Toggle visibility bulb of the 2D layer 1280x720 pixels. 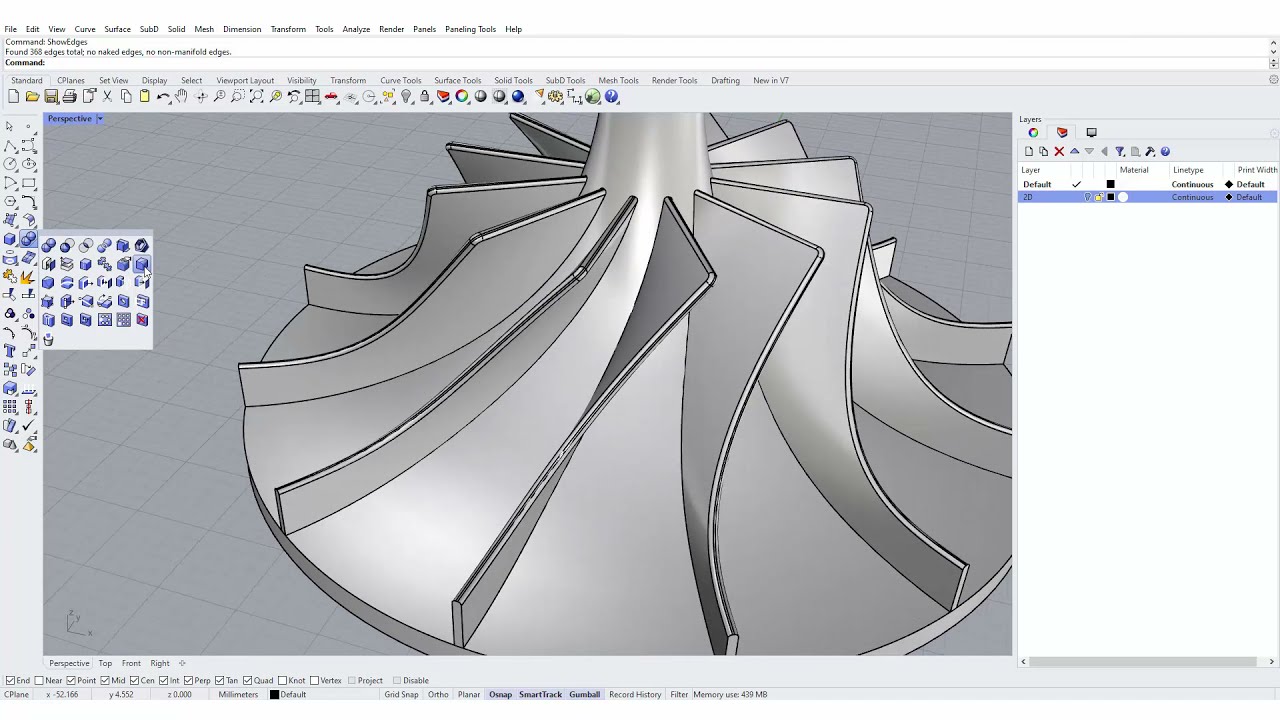pos(1088,197)
